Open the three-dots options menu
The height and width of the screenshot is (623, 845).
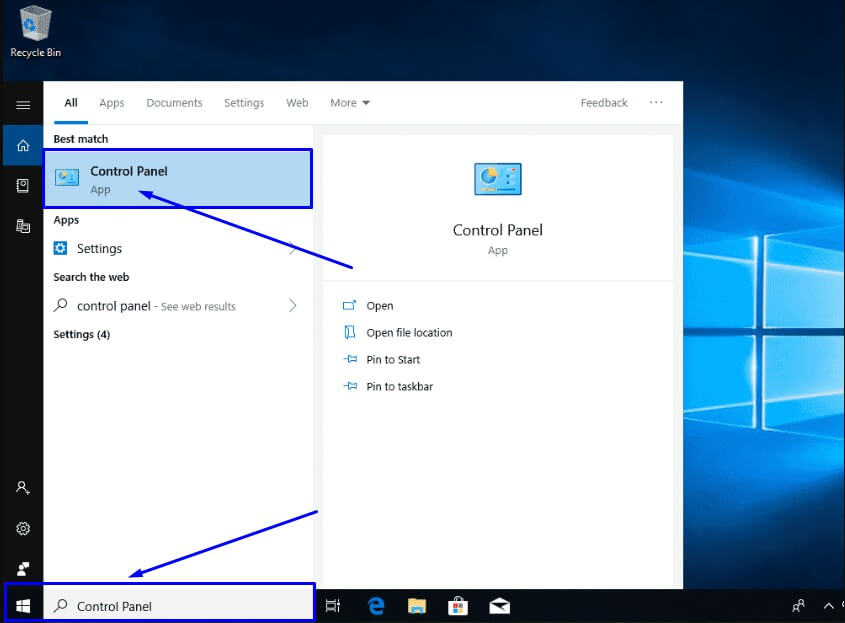click(656, 102)
